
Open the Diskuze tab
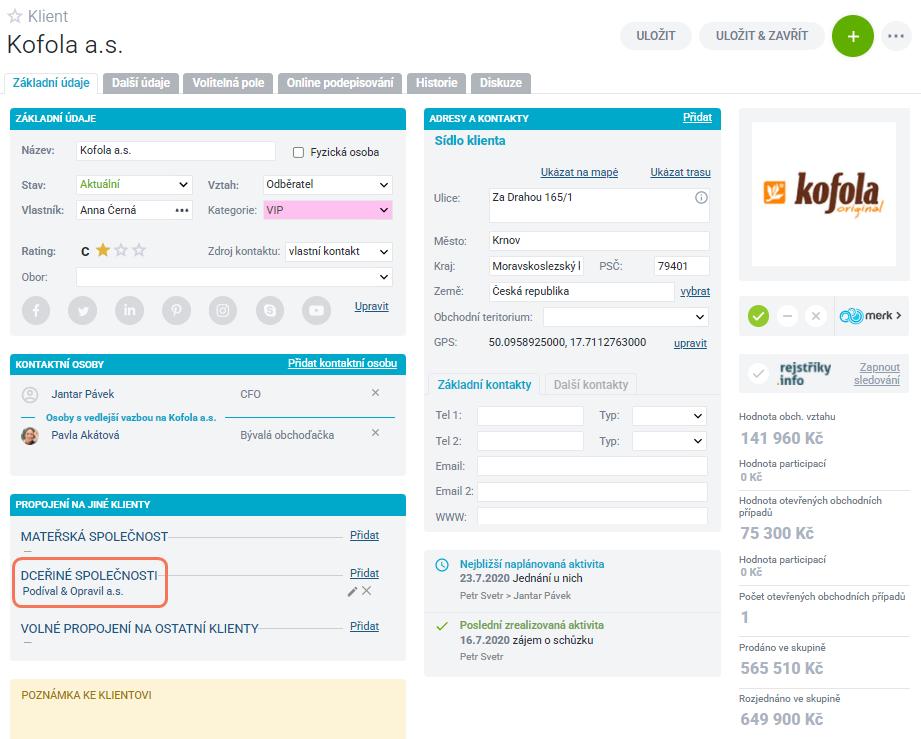pyautogui.click(x=501, y=83)
